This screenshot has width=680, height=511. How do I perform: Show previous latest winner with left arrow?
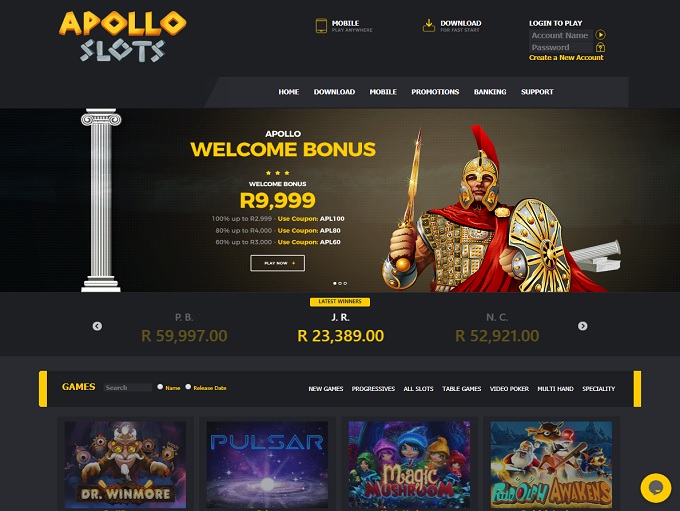(97, 326)
